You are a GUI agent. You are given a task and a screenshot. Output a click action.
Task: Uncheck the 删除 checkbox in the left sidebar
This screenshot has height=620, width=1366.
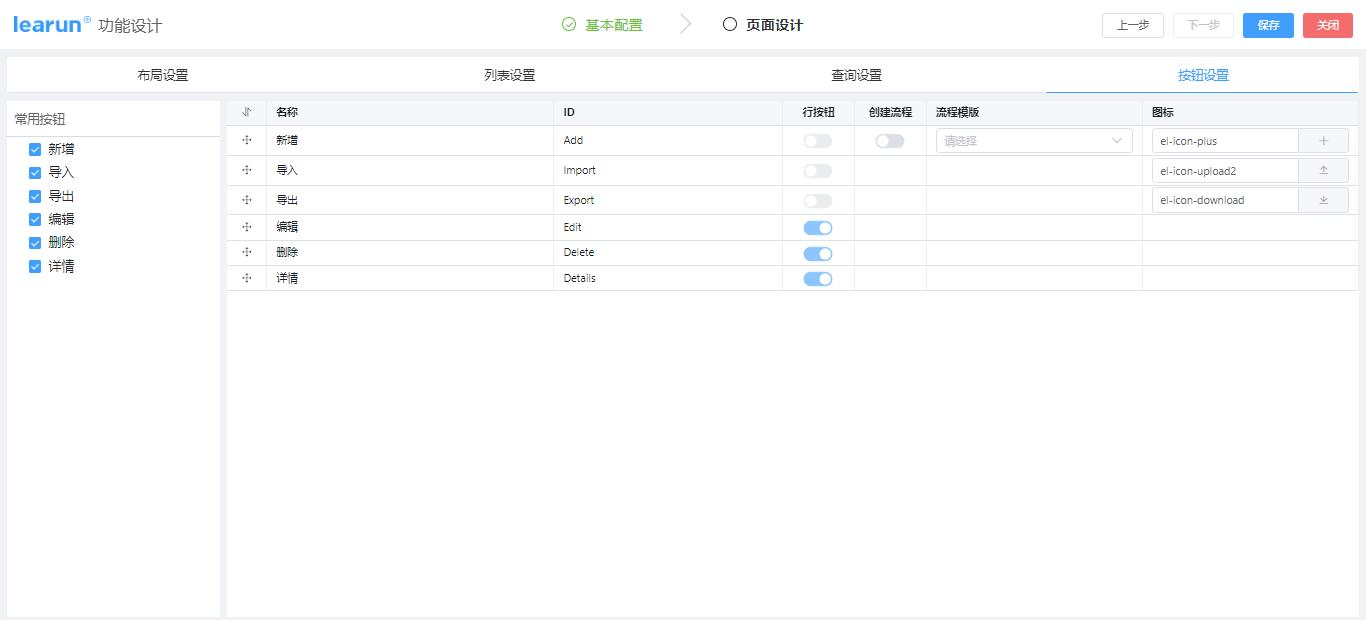(x=34, y=242)
